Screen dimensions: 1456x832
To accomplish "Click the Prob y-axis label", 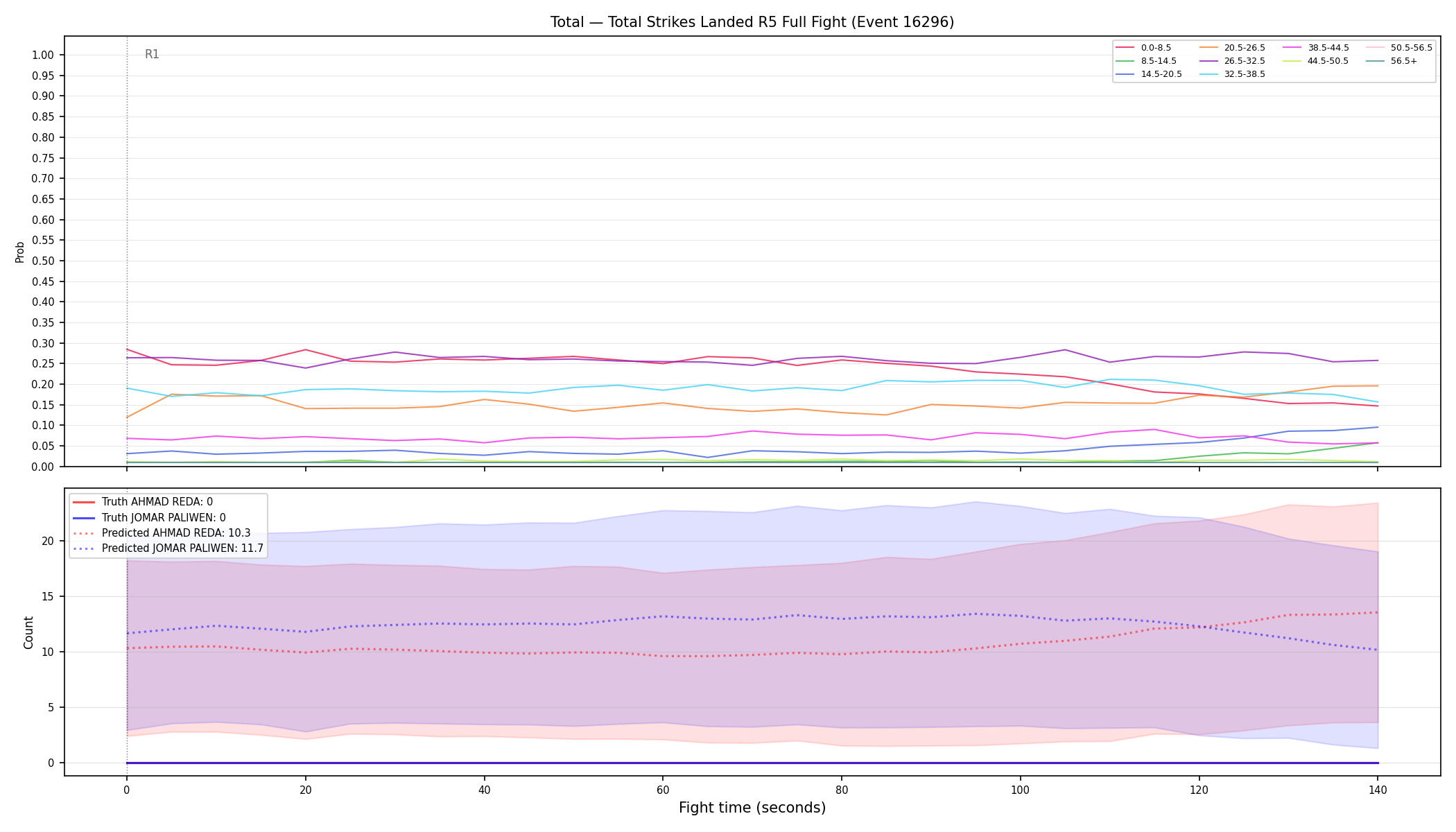I will coord(19,252).
